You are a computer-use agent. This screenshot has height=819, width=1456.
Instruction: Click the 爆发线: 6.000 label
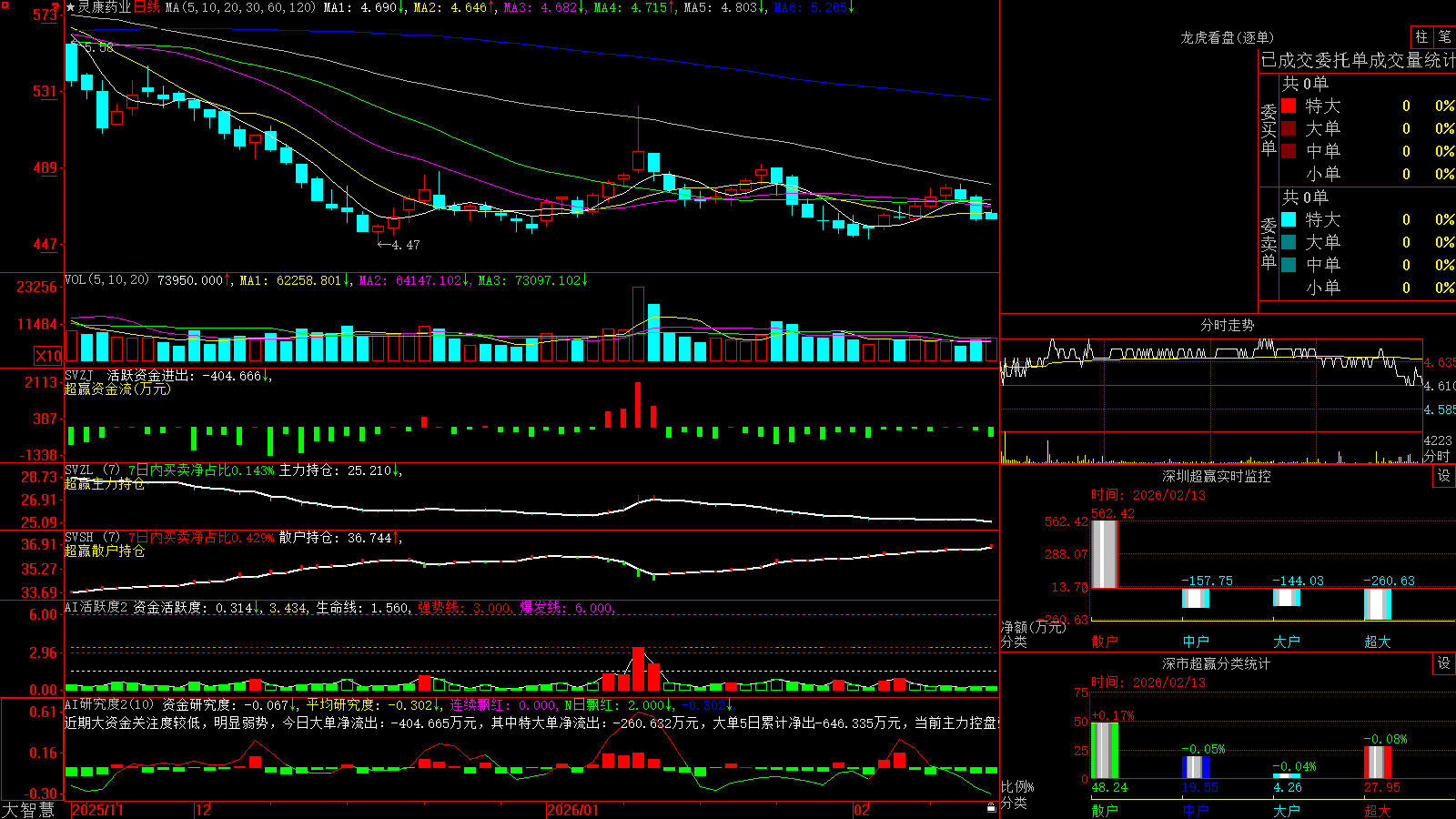[566, 607]
